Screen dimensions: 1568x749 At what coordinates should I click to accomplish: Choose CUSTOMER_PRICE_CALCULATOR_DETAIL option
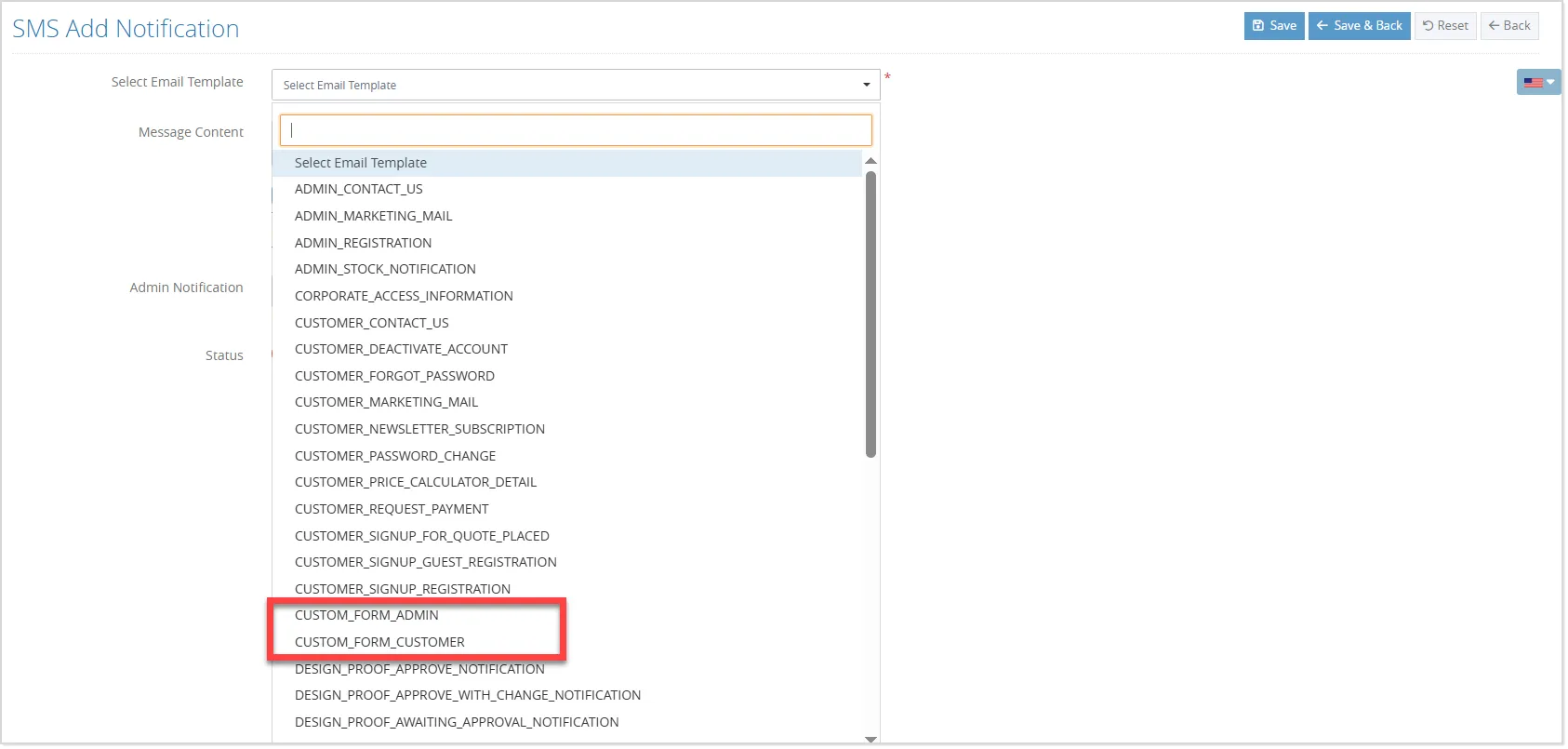click(567, 482)
